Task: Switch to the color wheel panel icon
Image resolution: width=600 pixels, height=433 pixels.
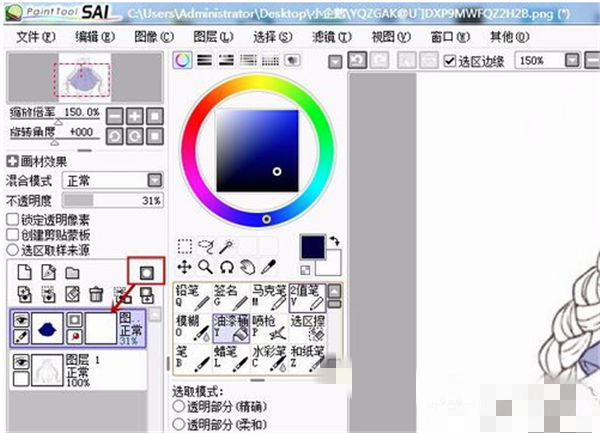Action: tap(182, 60)
